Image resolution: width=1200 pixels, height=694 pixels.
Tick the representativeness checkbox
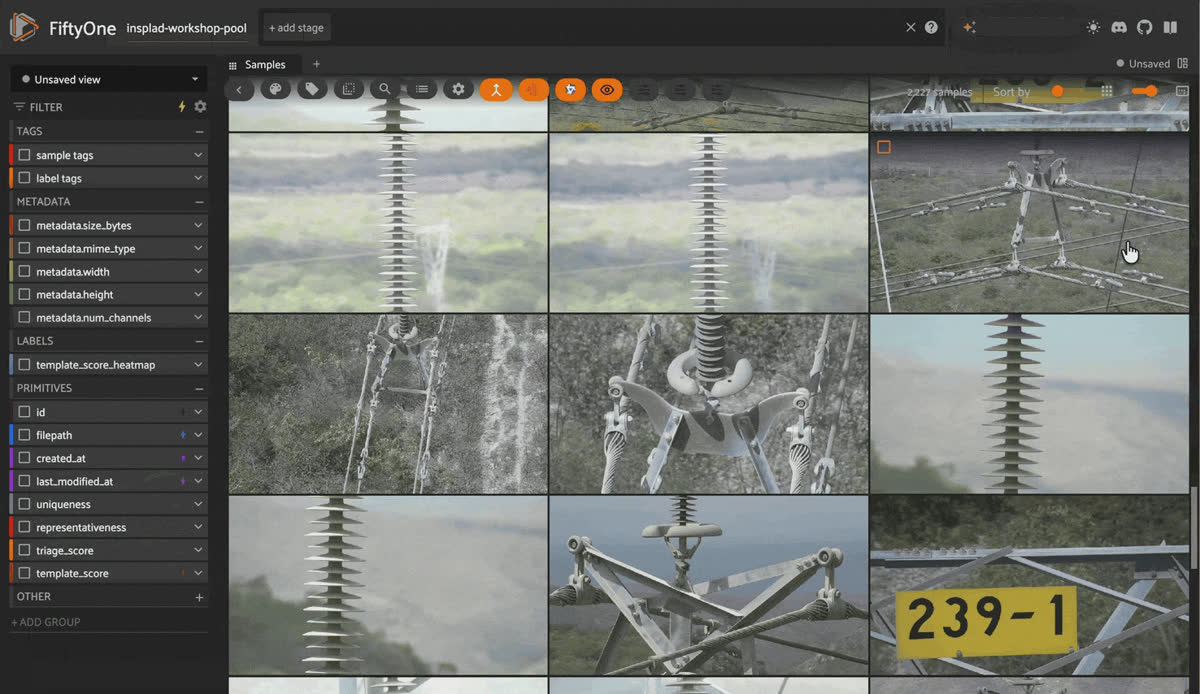click(x=24, y=527)
